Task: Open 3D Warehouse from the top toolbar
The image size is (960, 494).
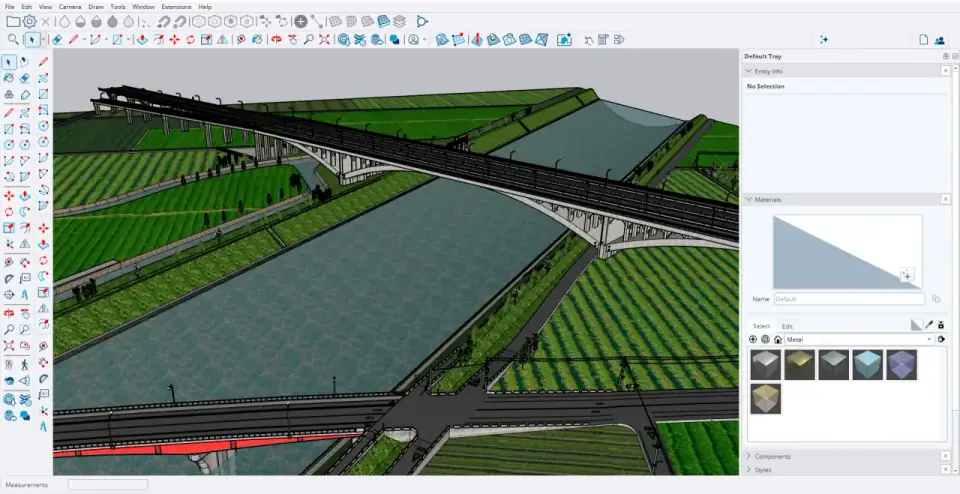Action: click(343, 39)
